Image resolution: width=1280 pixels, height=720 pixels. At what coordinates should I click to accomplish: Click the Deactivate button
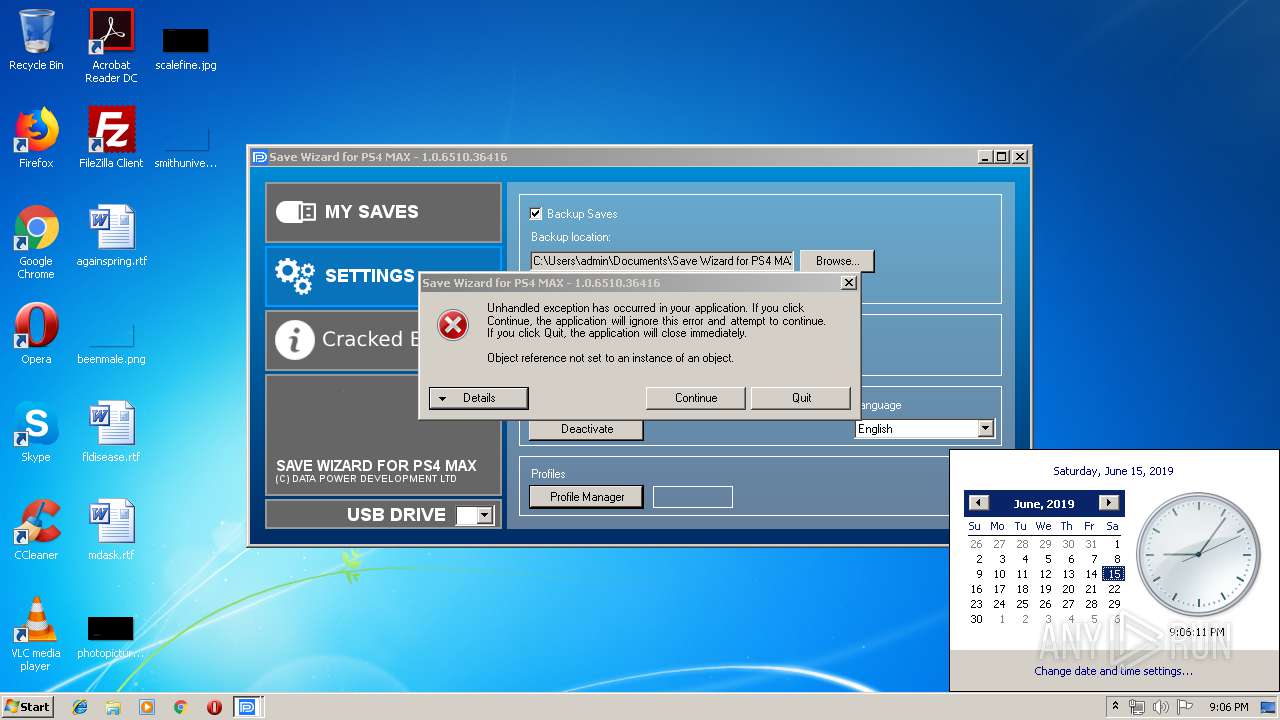586,429
